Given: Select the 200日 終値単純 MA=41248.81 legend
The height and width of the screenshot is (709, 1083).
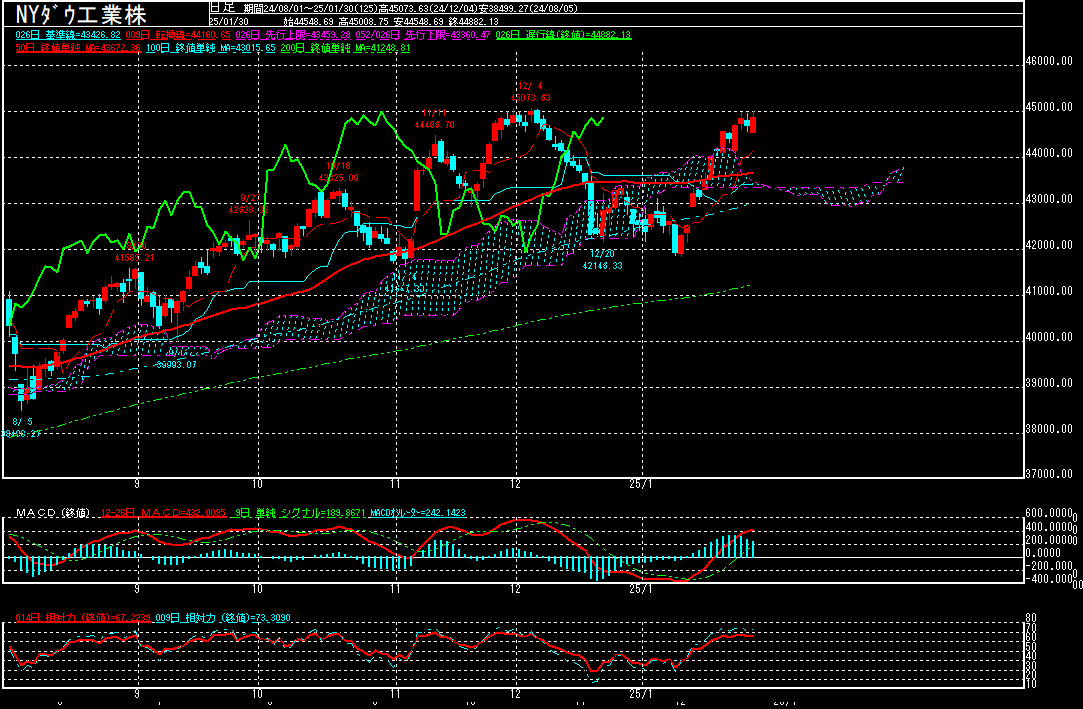Looking at the screenshot, I should [x=345, y=48].
